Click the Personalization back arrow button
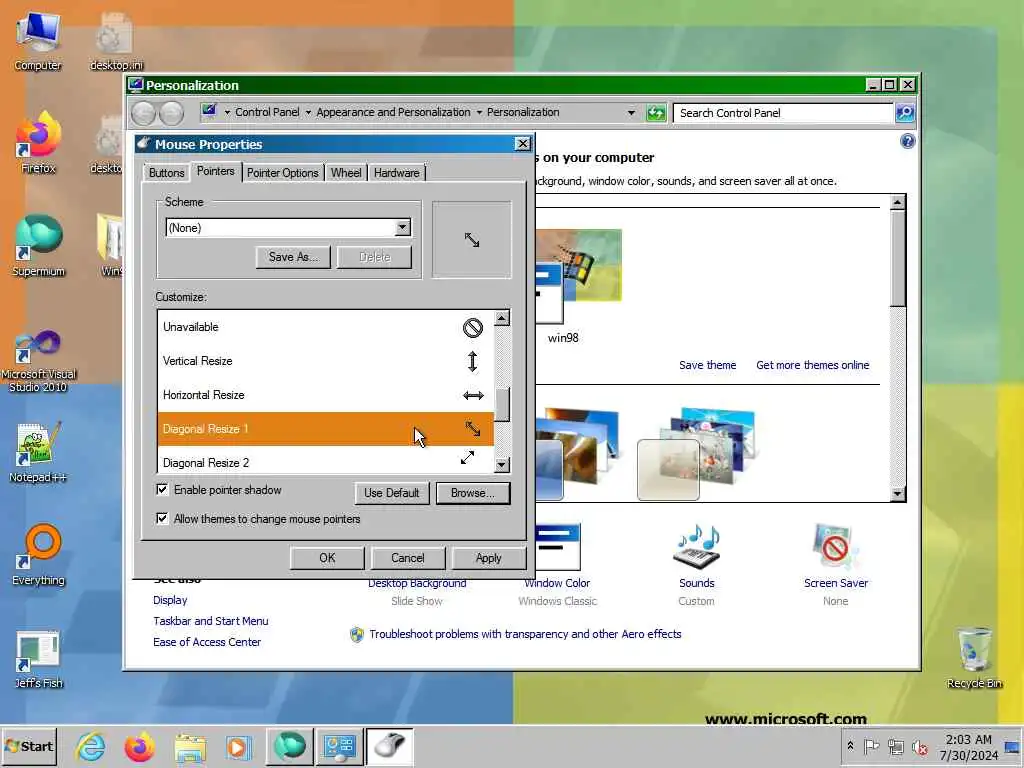This screenshot has height=768, width=1024. click(144, 113)
